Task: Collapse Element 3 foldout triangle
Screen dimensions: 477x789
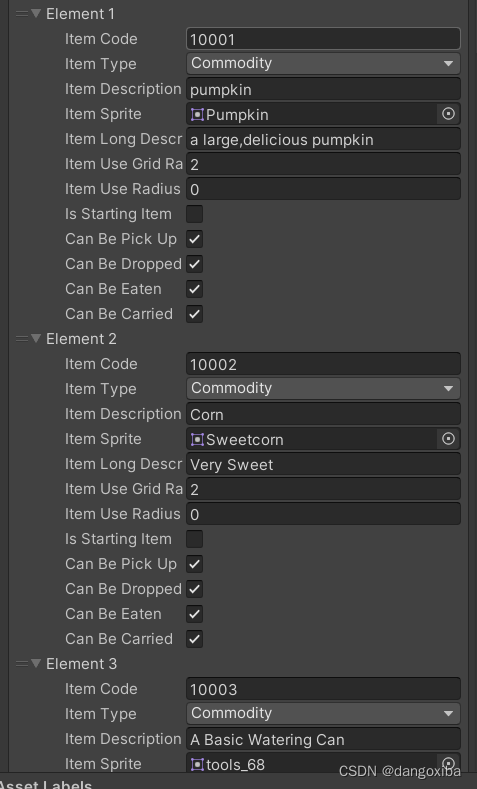Action: [x=36, y=663]
